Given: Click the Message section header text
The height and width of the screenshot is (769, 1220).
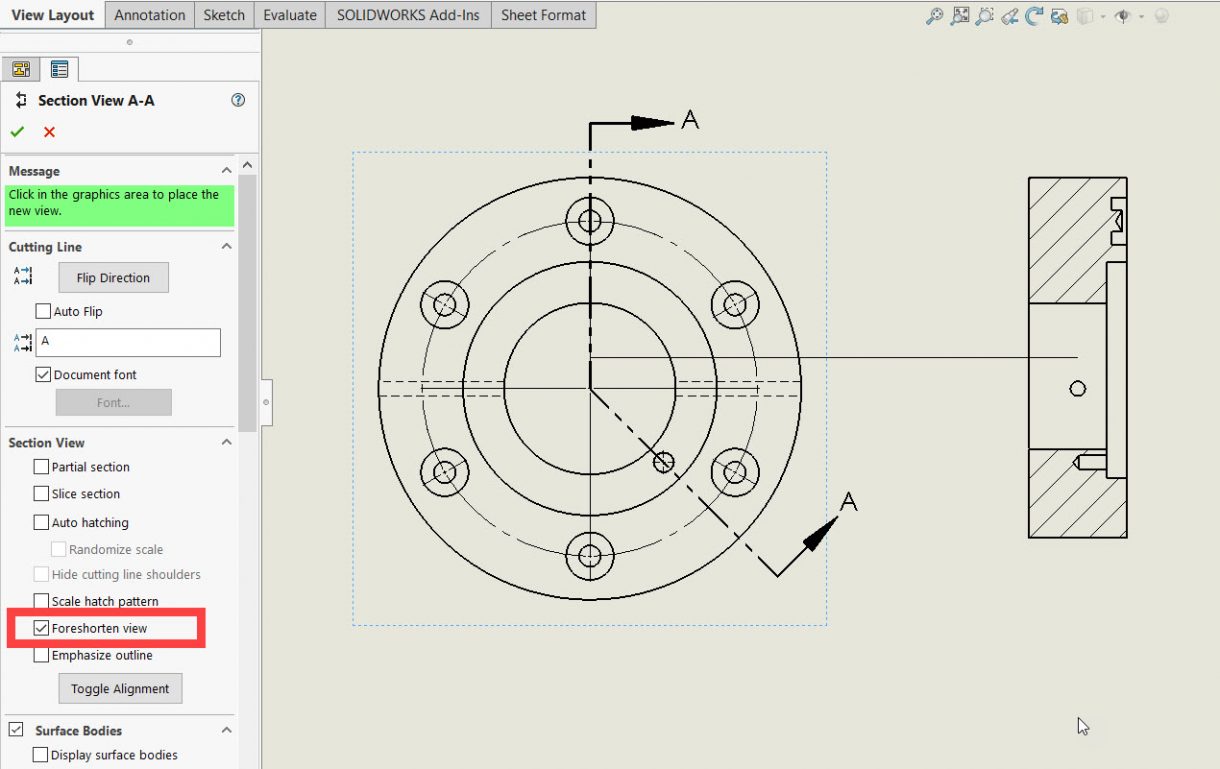Looking at the screenshot, I should [34, 171].
